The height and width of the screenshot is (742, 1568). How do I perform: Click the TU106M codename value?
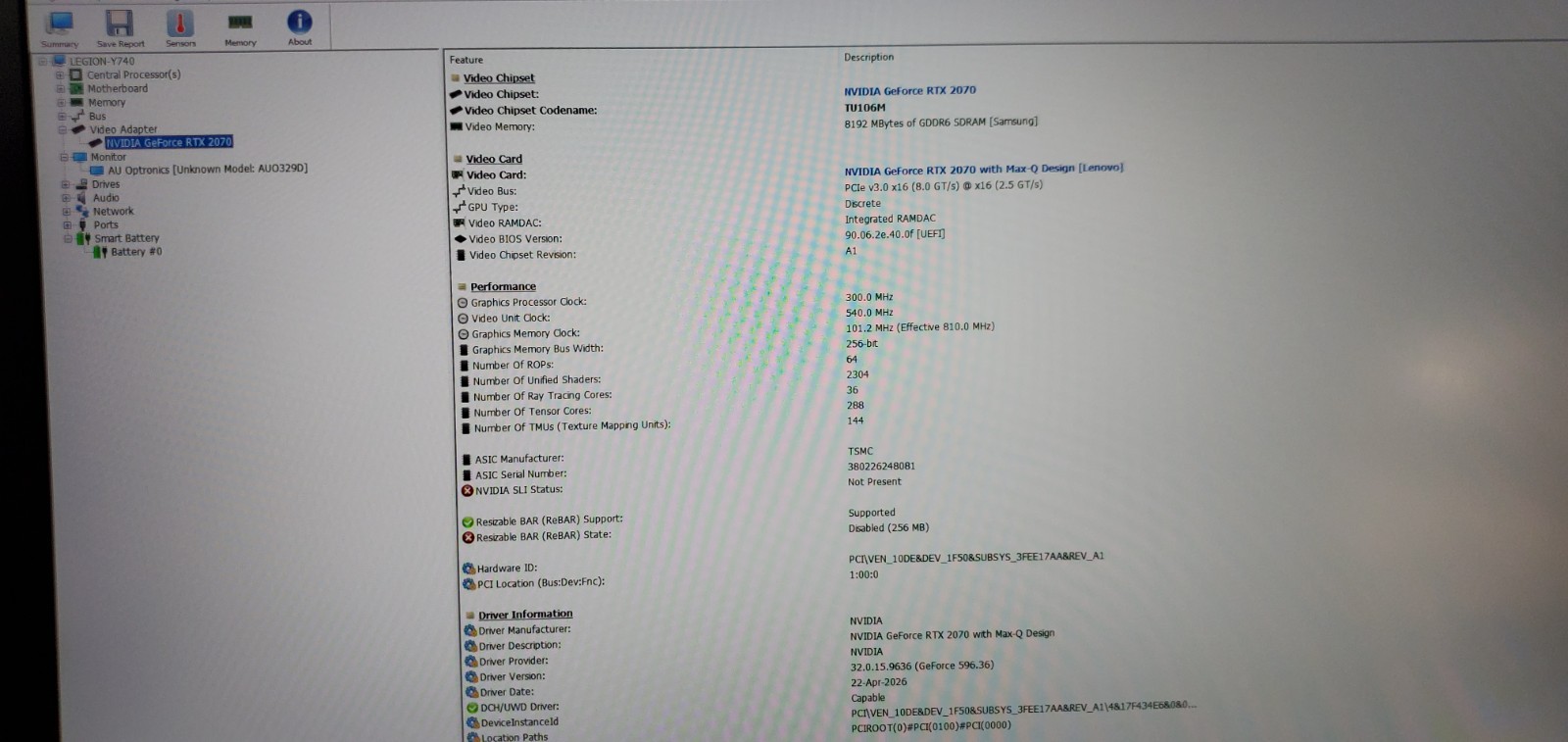864,108
